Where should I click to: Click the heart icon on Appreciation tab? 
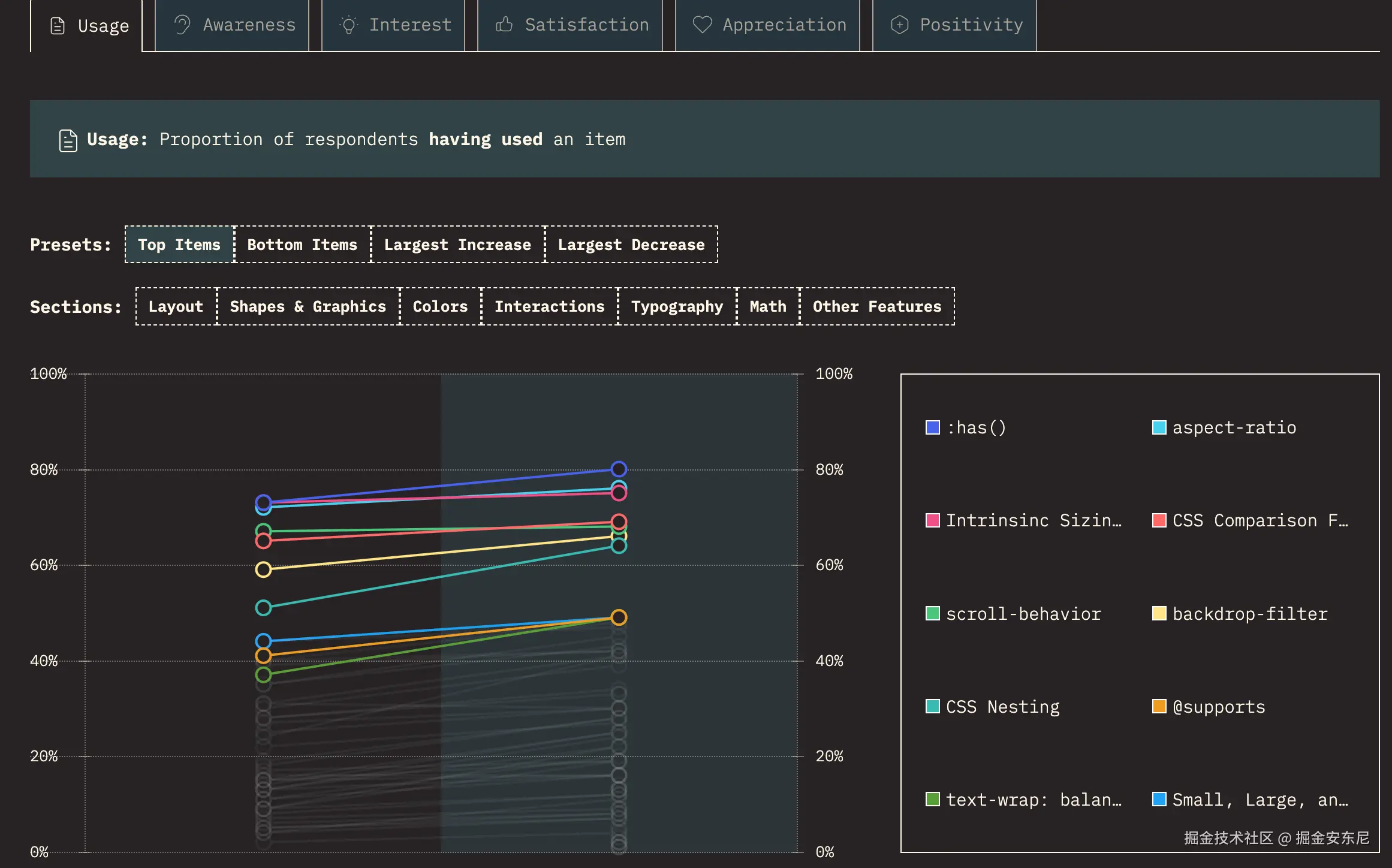[702, 25]
